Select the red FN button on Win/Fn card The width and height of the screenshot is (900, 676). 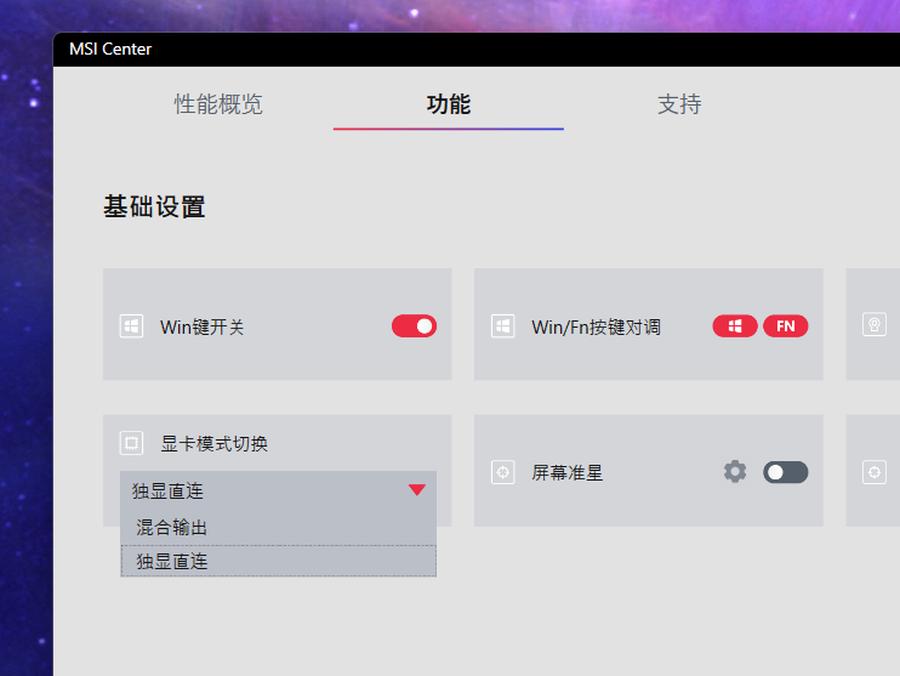coord(786,325)
